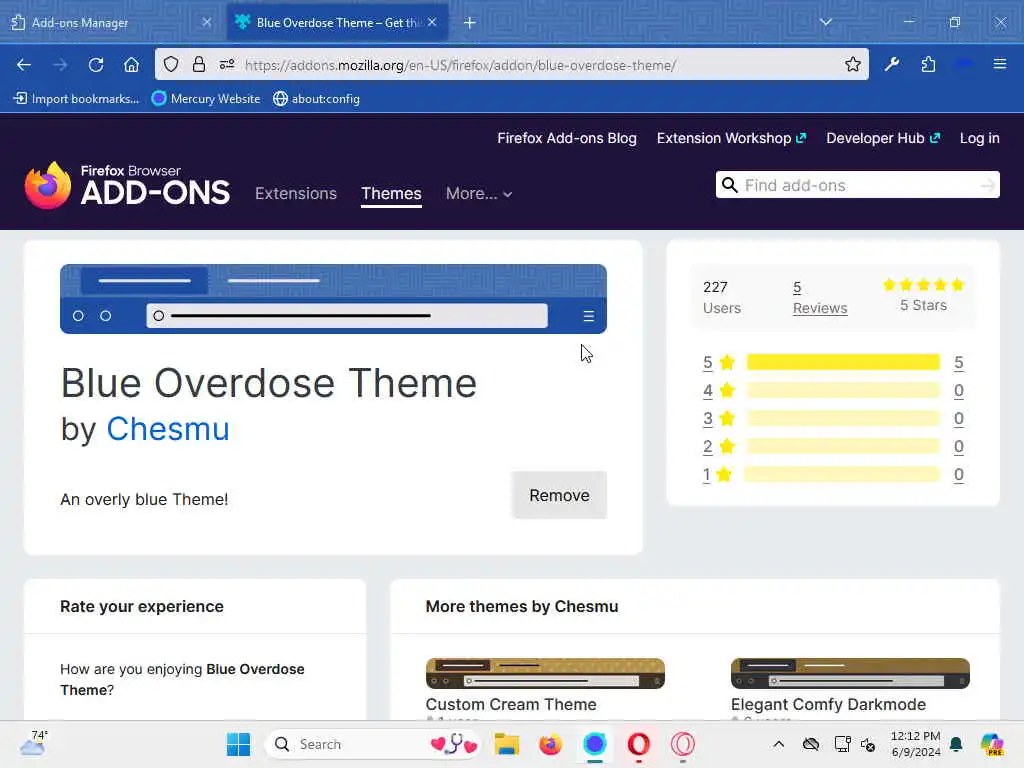Open File Explorer from the taskbar

pos(507,744)
